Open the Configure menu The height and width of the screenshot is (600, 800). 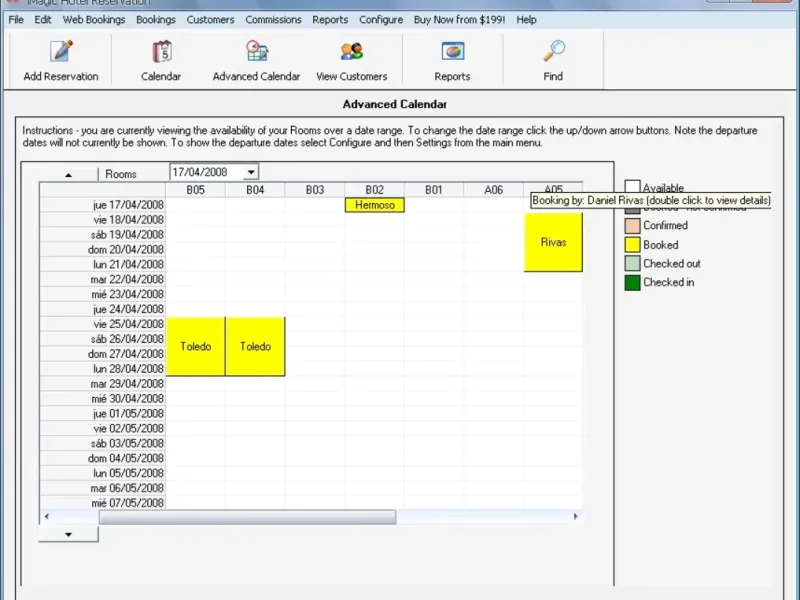pos(381,20)
